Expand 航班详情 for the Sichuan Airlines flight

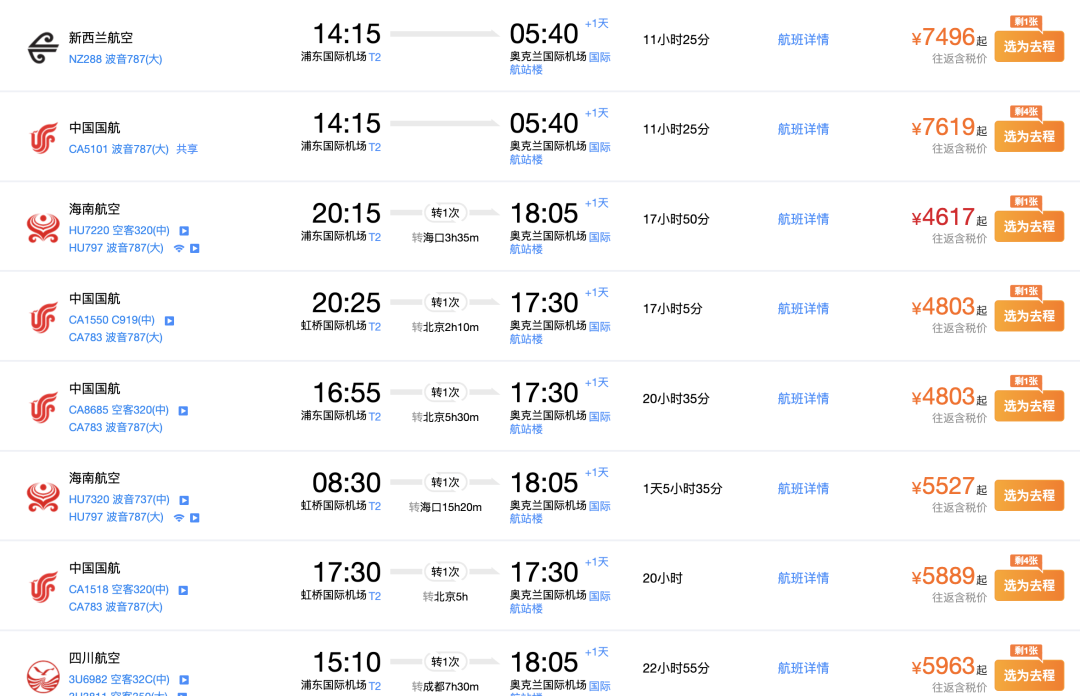(x=803, y=668)
